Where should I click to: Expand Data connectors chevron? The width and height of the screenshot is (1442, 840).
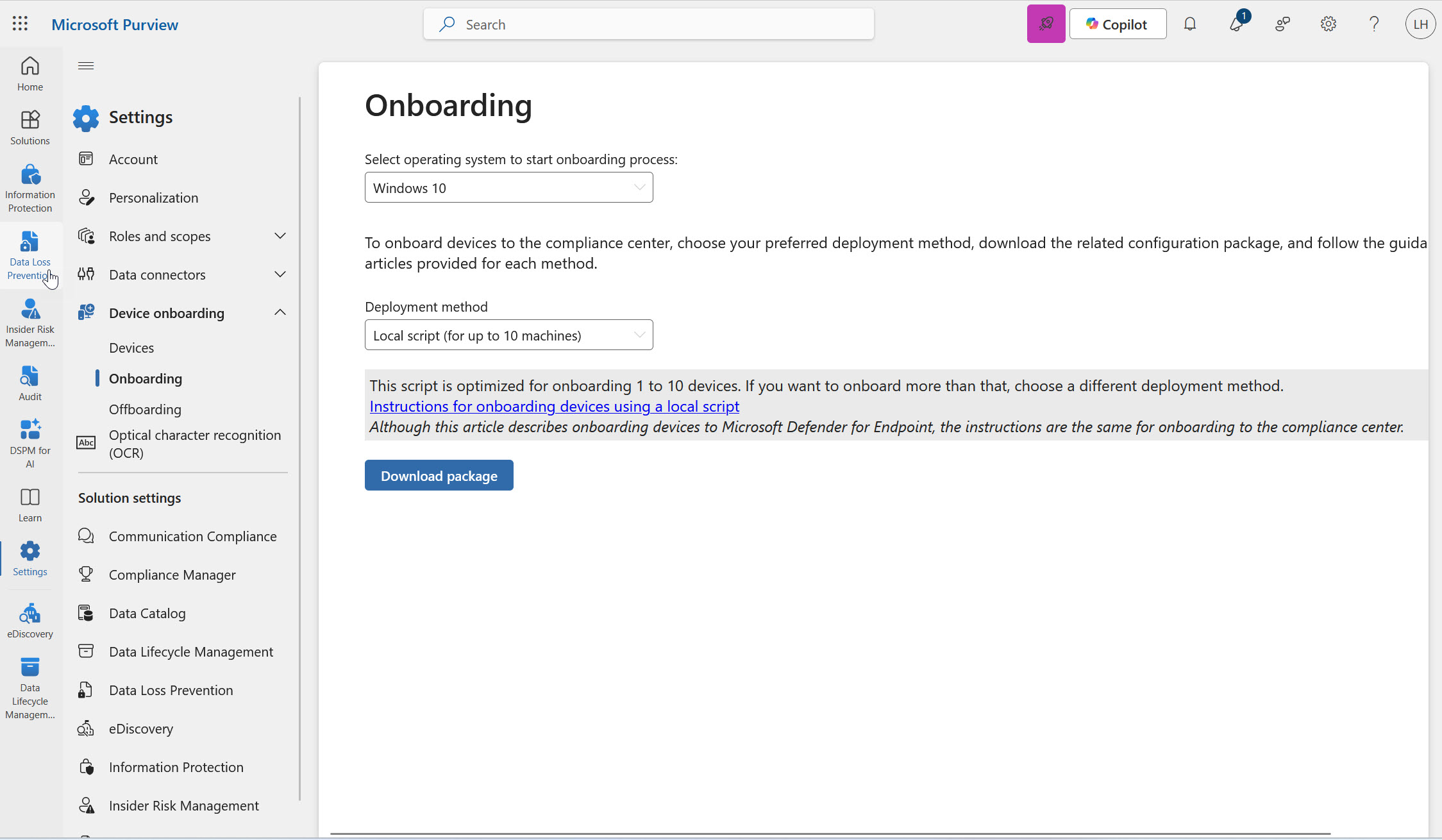[280, 274]
